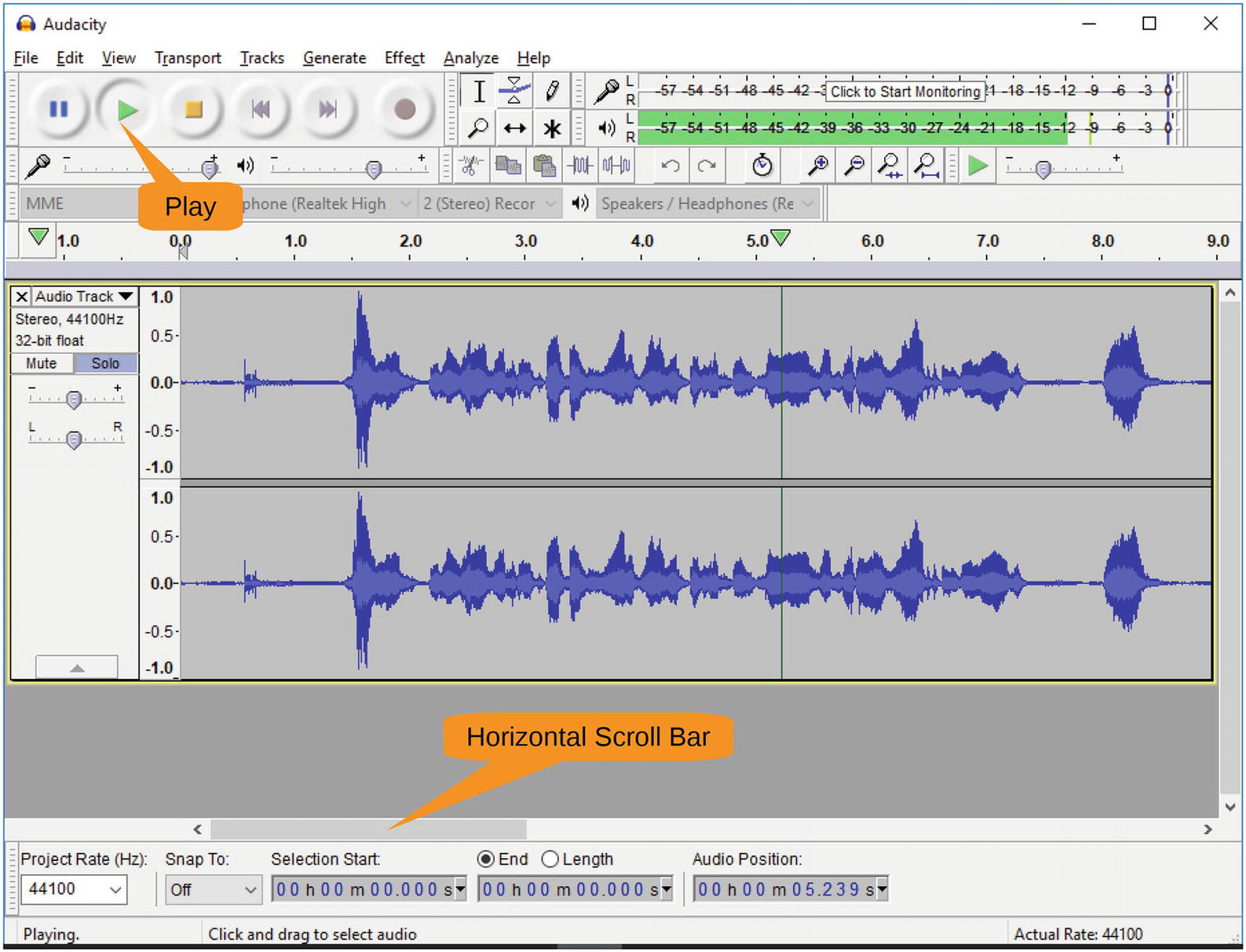Open the Generate menu
Screen dimensions: 1246x952
[334, 58]
